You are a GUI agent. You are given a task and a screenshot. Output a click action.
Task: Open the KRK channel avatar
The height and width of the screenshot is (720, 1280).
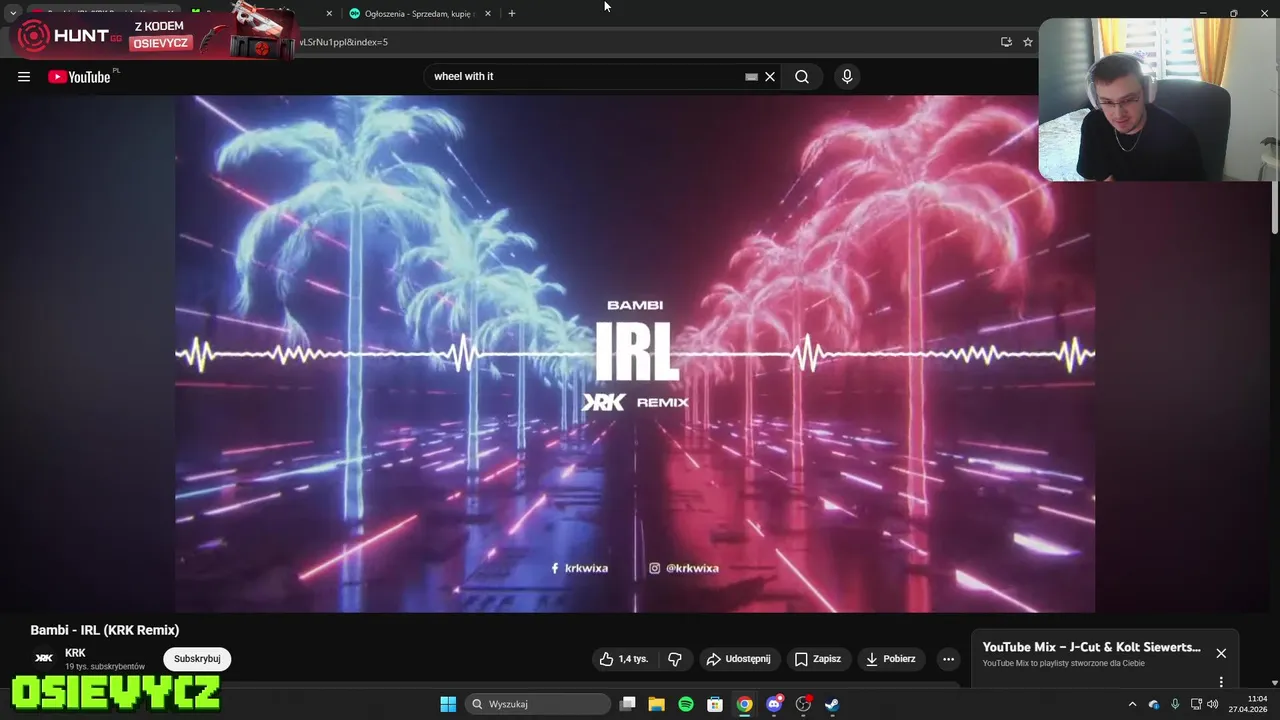click(x=44, y=658)
